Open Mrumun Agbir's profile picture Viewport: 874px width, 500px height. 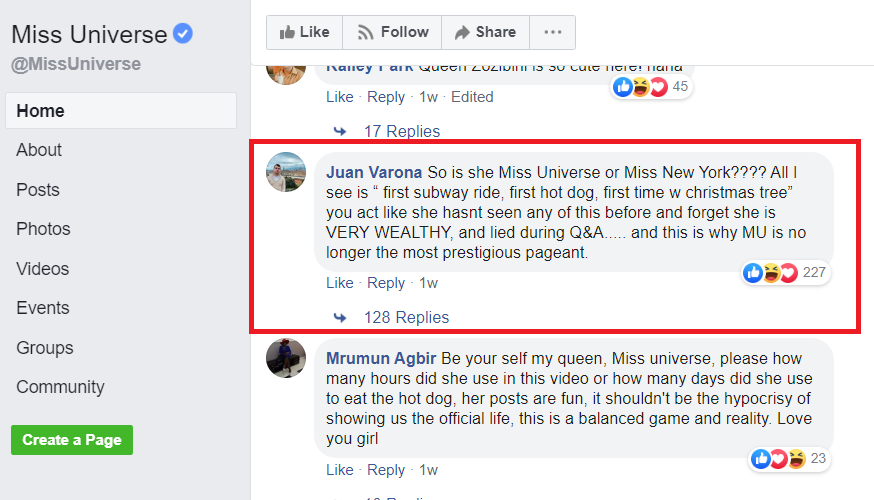(x=286, y=358)
